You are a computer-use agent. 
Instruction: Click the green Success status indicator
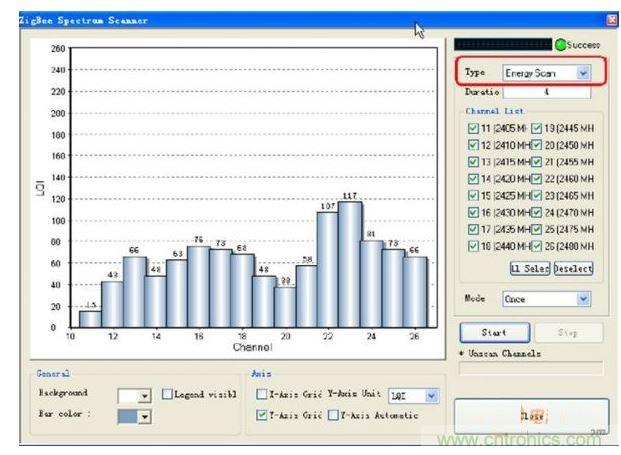coord(559,45)
